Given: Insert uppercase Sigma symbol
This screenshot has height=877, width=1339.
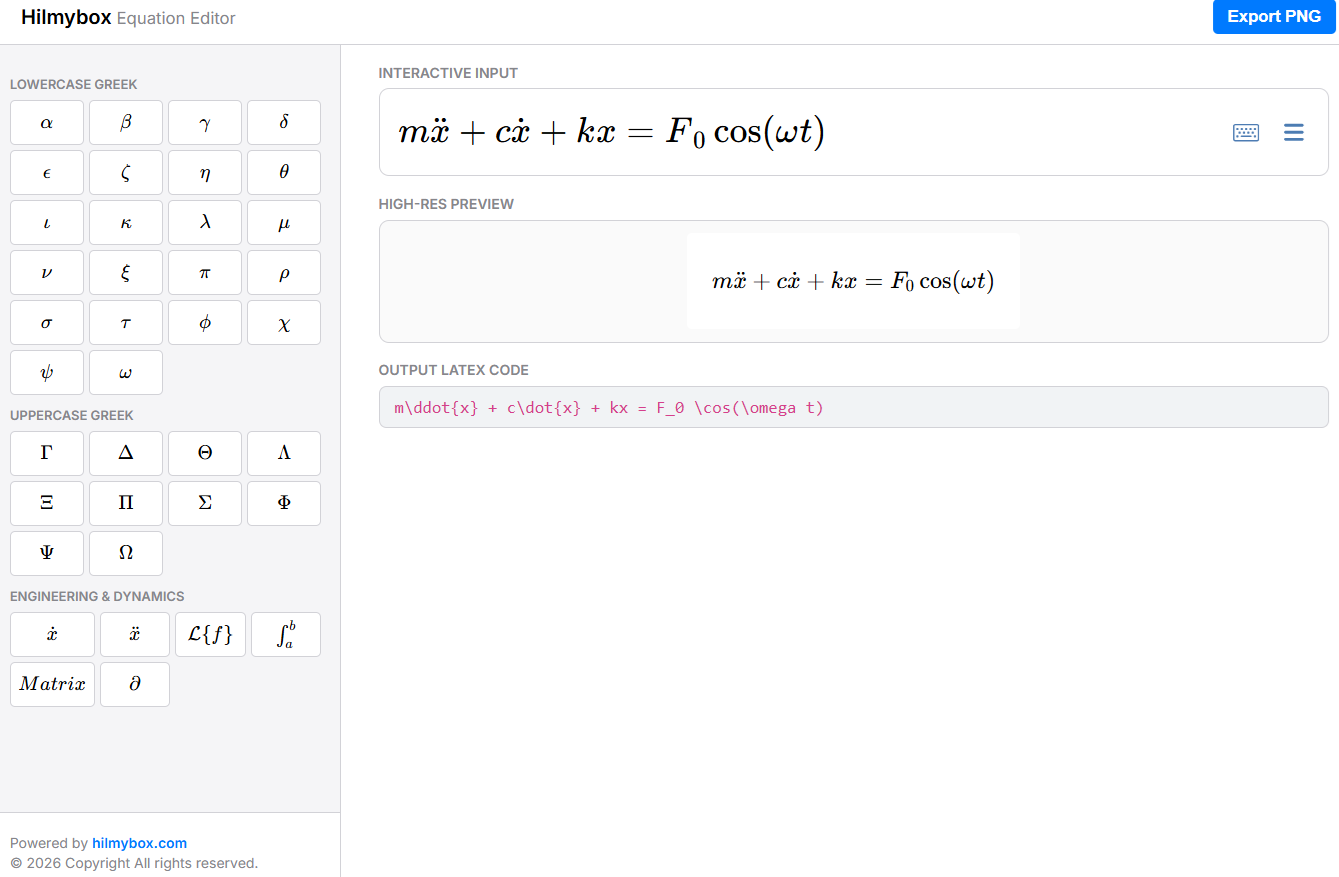Looking at the screenshot, I should pyautogui.click(x=204, y=503).
